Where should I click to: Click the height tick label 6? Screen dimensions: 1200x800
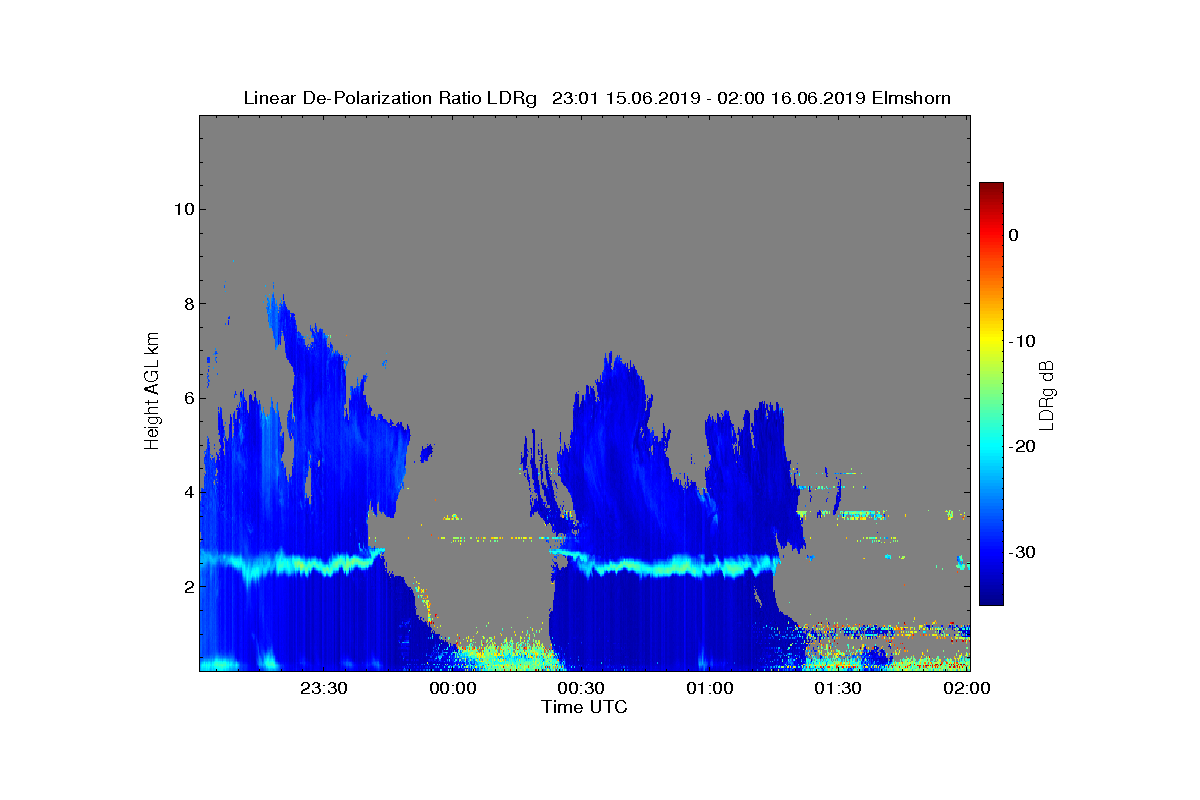coord(188,398)
